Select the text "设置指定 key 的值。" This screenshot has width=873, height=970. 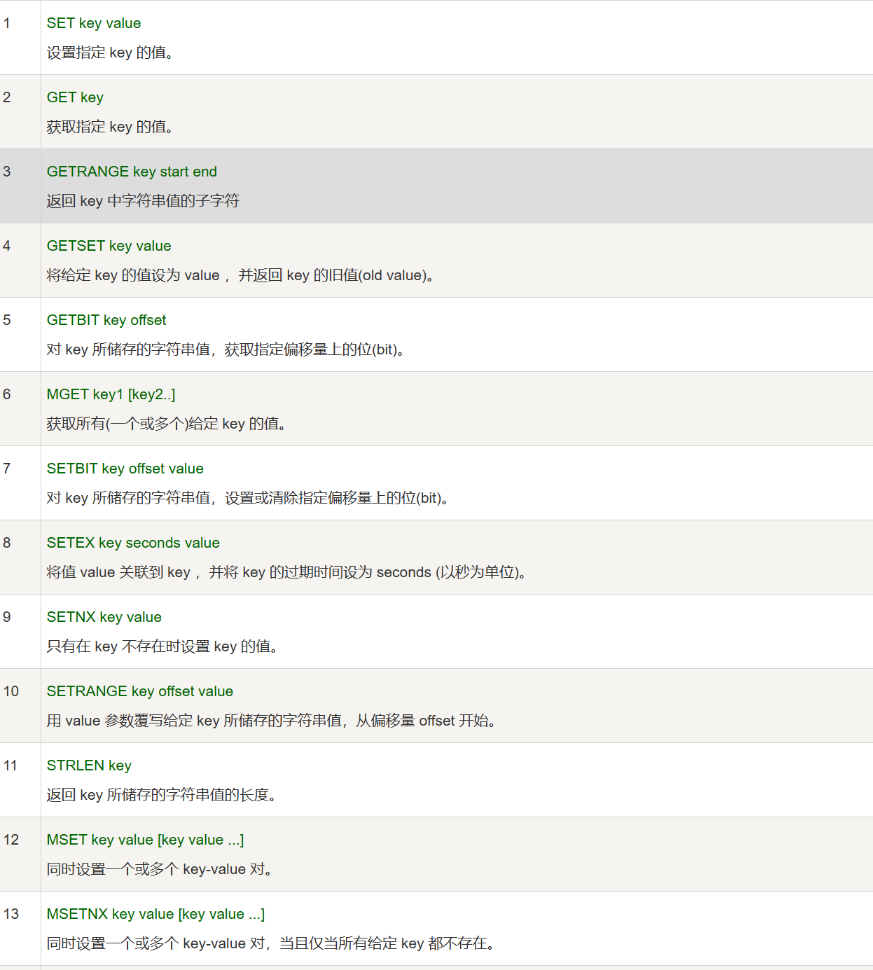tap(110, 53)
